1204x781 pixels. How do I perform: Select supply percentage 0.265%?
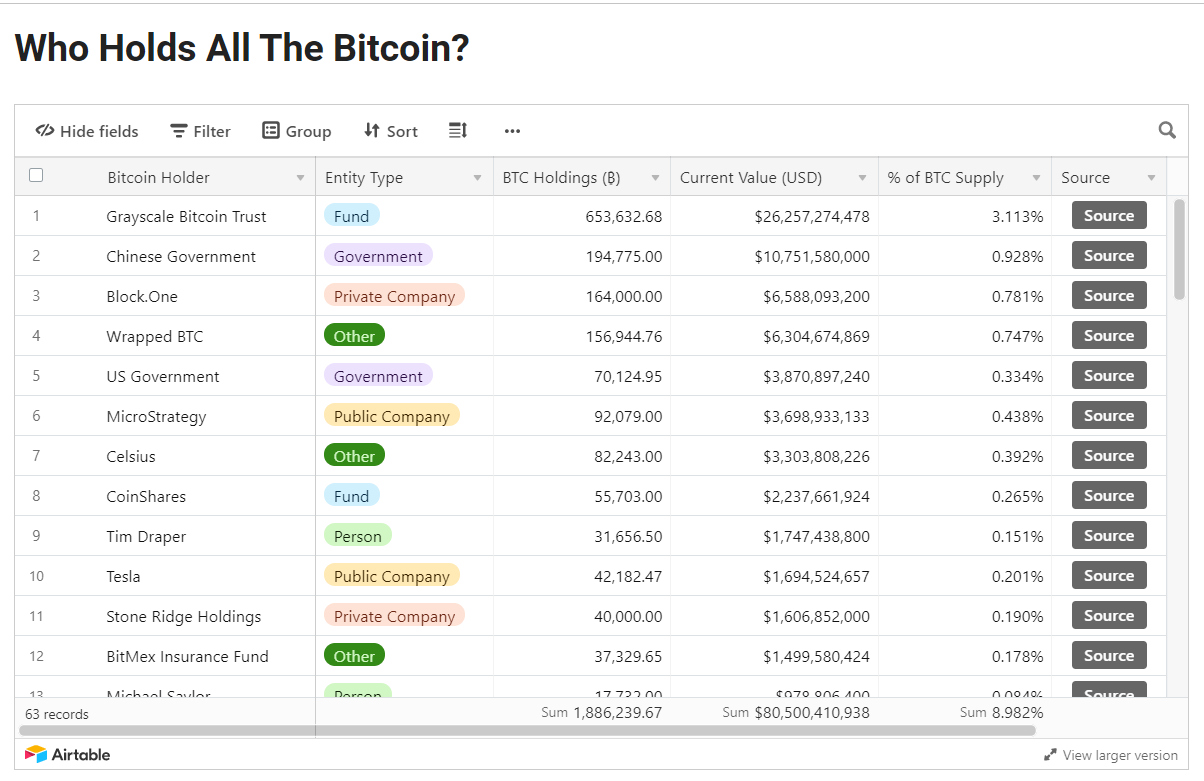tap(1017, 496)
